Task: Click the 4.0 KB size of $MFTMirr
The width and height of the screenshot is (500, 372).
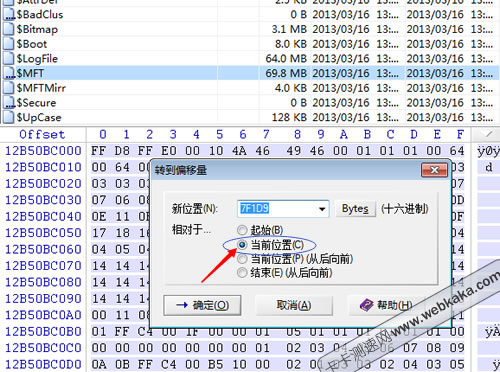Action: pos(291,88)
